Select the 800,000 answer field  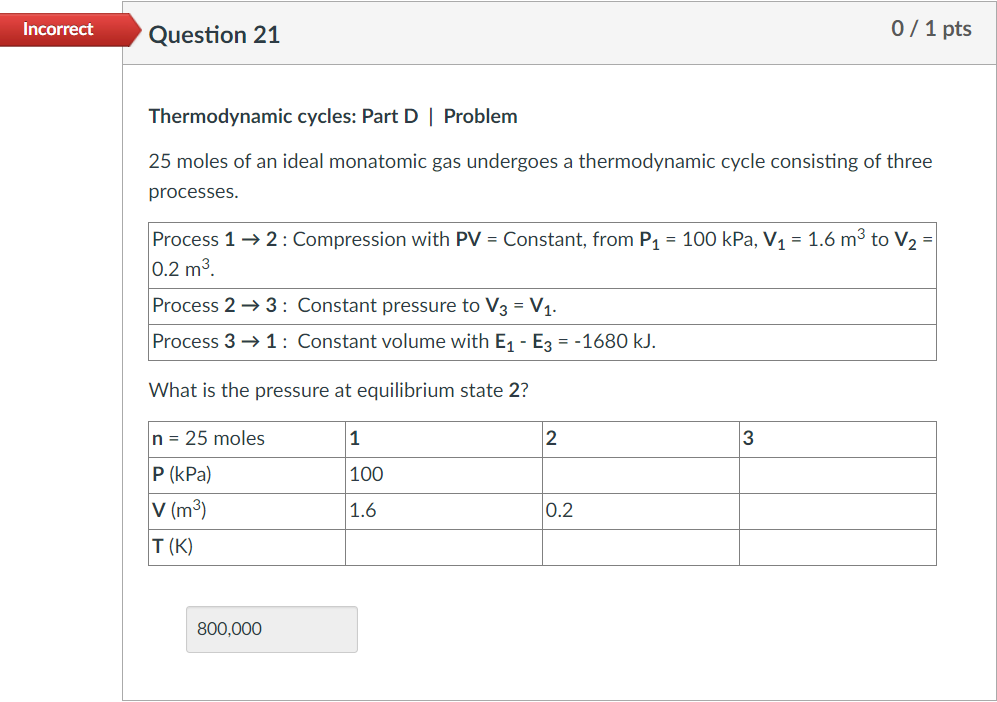(x=270, y=629)
